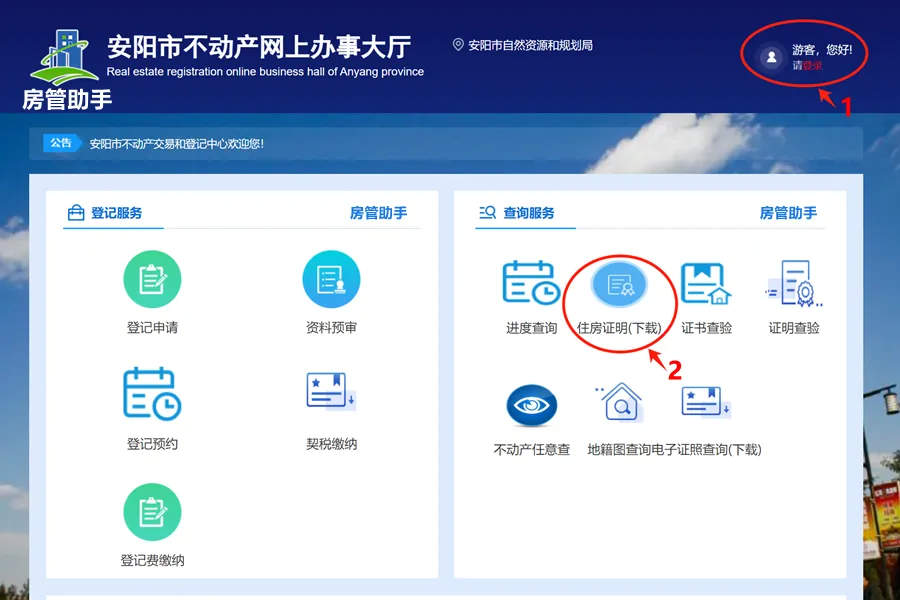Image resolution: width=900 pixels, height=600 pixels.
Task: Open 房管助手 link beside 登记服务
Action: pyautogui.click(x=380, y=212)
